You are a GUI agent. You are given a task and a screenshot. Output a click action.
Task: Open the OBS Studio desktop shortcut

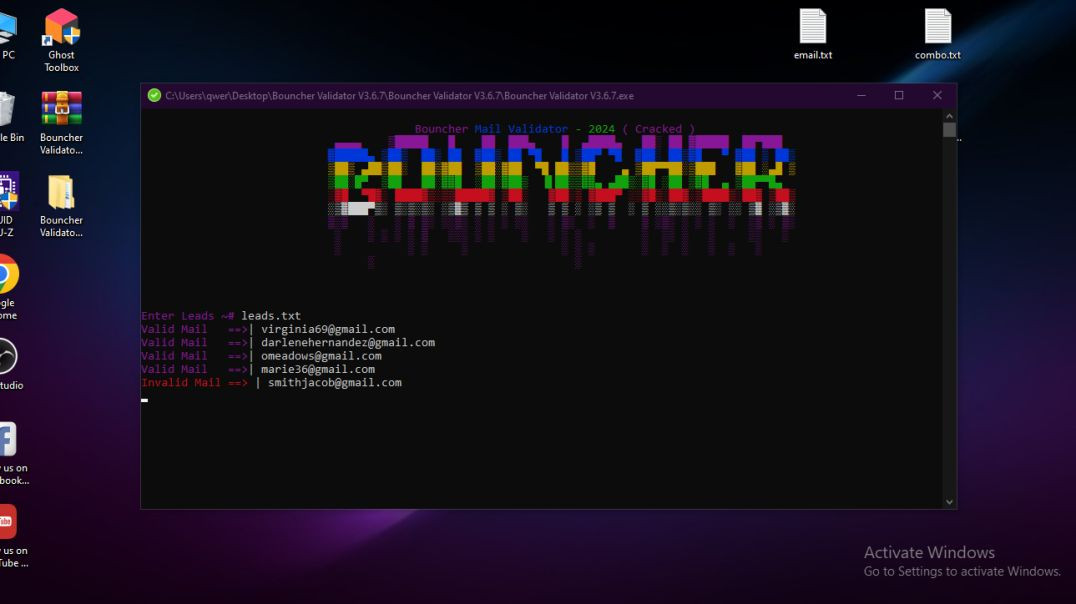10,364
